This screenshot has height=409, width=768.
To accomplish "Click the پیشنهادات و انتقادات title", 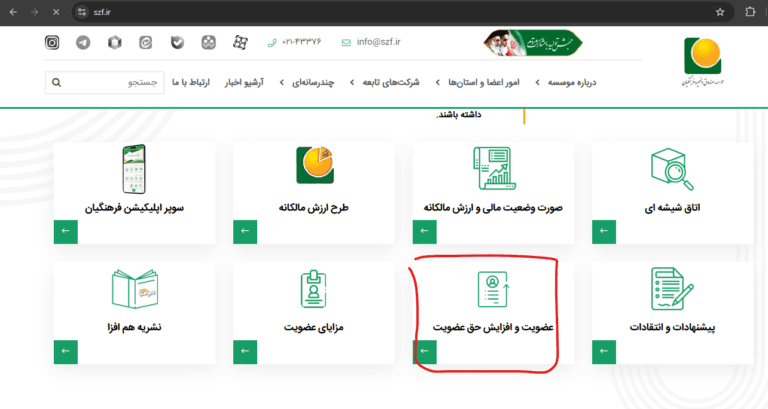I will (x=672, y=327).
